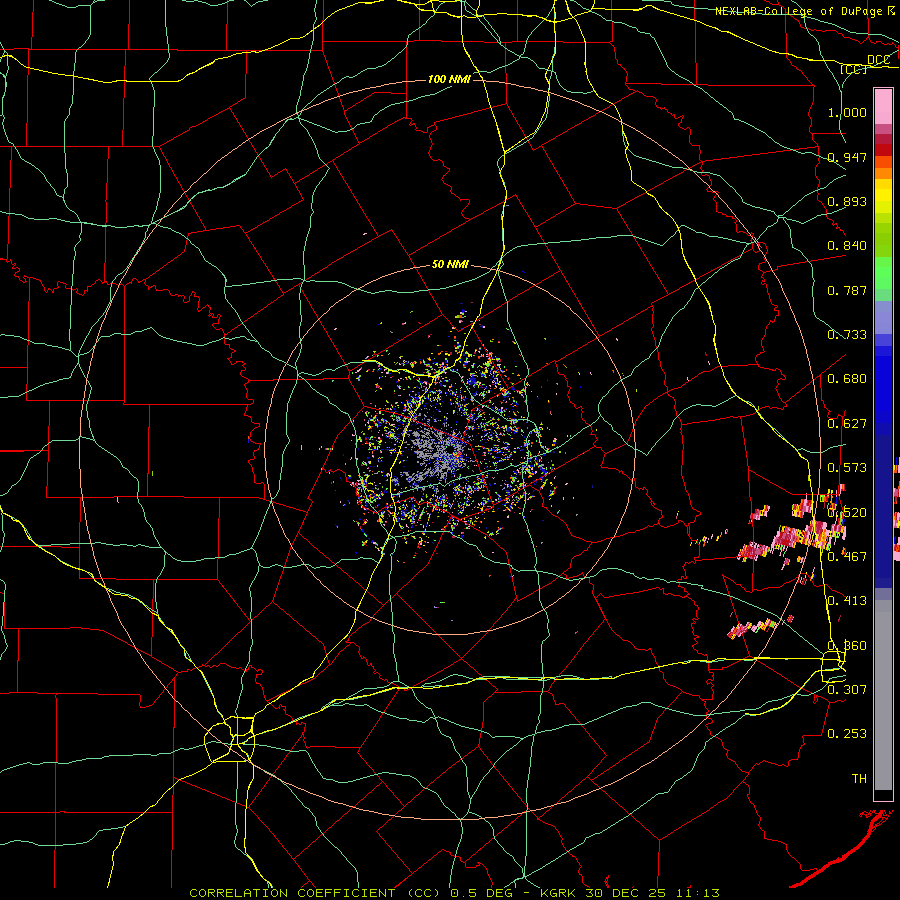900x900 pixels.
Task: Click the DCC product code label
Action: [x=878, y=60]
